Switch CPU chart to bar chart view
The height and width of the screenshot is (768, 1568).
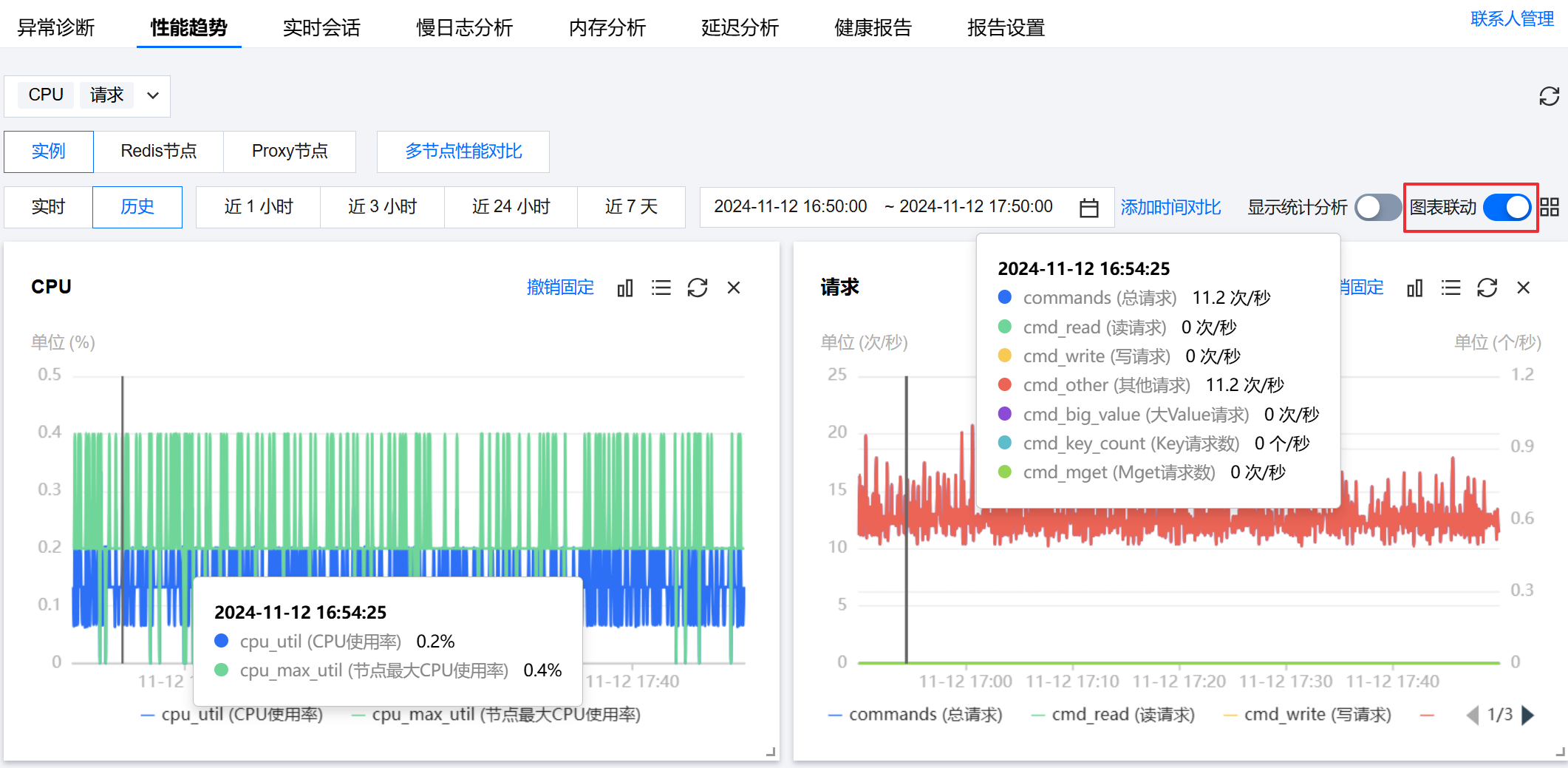(x=625, y=288)
